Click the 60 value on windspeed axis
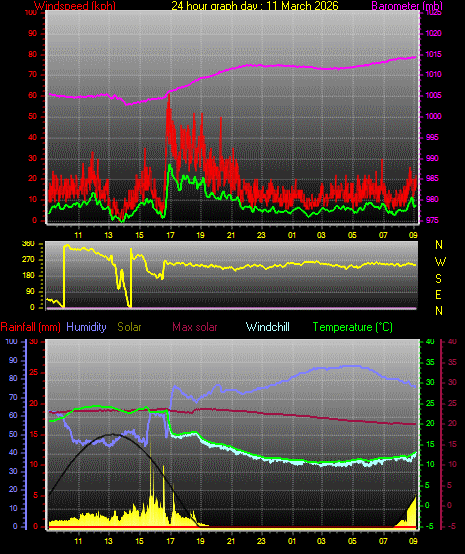 point(33,95)
